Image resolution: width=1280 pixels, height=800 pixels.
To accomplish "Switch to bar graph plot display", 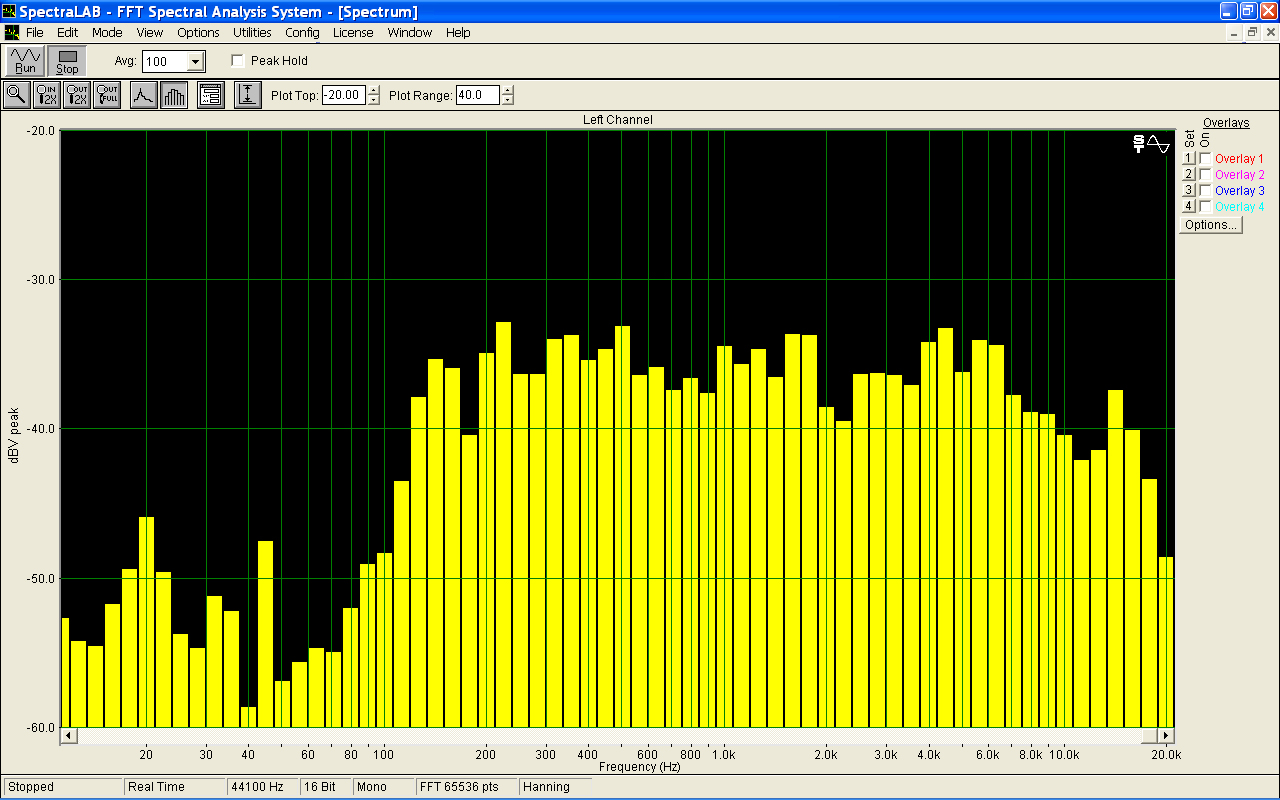I will pyautogui.click(x=174, y=95).
